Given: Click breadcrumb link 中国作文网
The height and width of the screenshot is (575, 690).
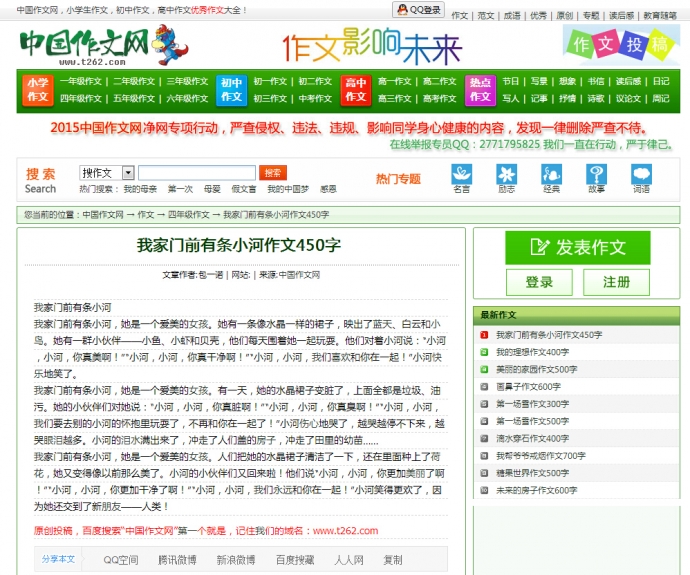Looking at the screenshot, I should (x=103, y=215).
